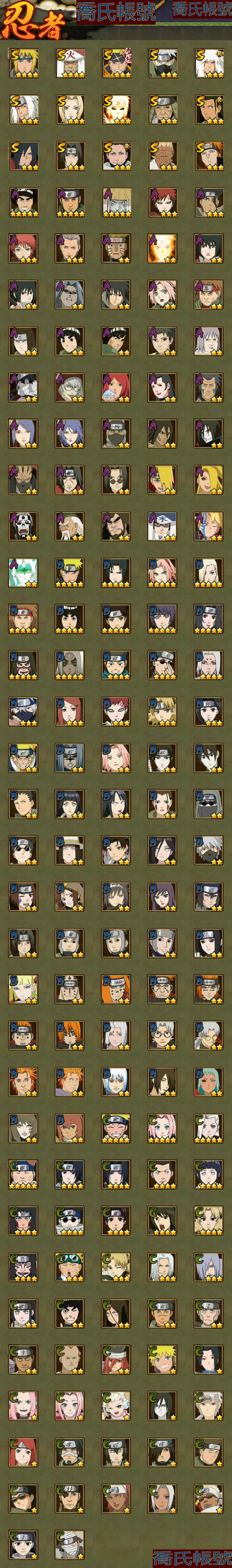Choose the S-rank Hokage with 火 hat
232x1568 pixels.
coord(70,63)
